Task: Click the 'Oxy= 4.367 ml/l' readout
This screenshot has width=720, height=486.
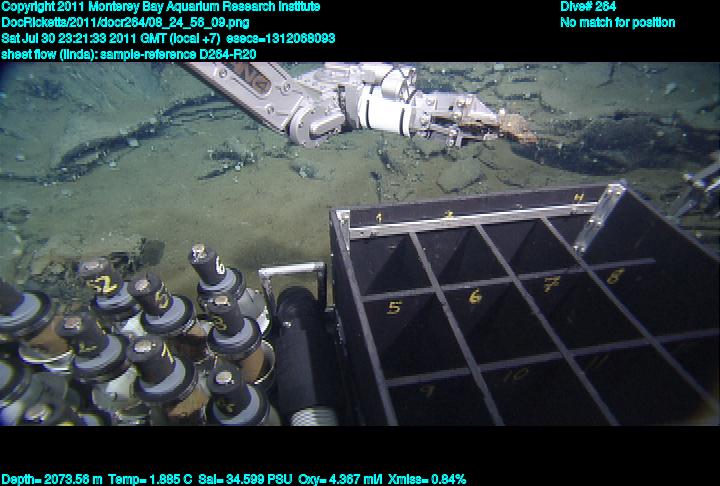Action: click(x=340, y=480)
